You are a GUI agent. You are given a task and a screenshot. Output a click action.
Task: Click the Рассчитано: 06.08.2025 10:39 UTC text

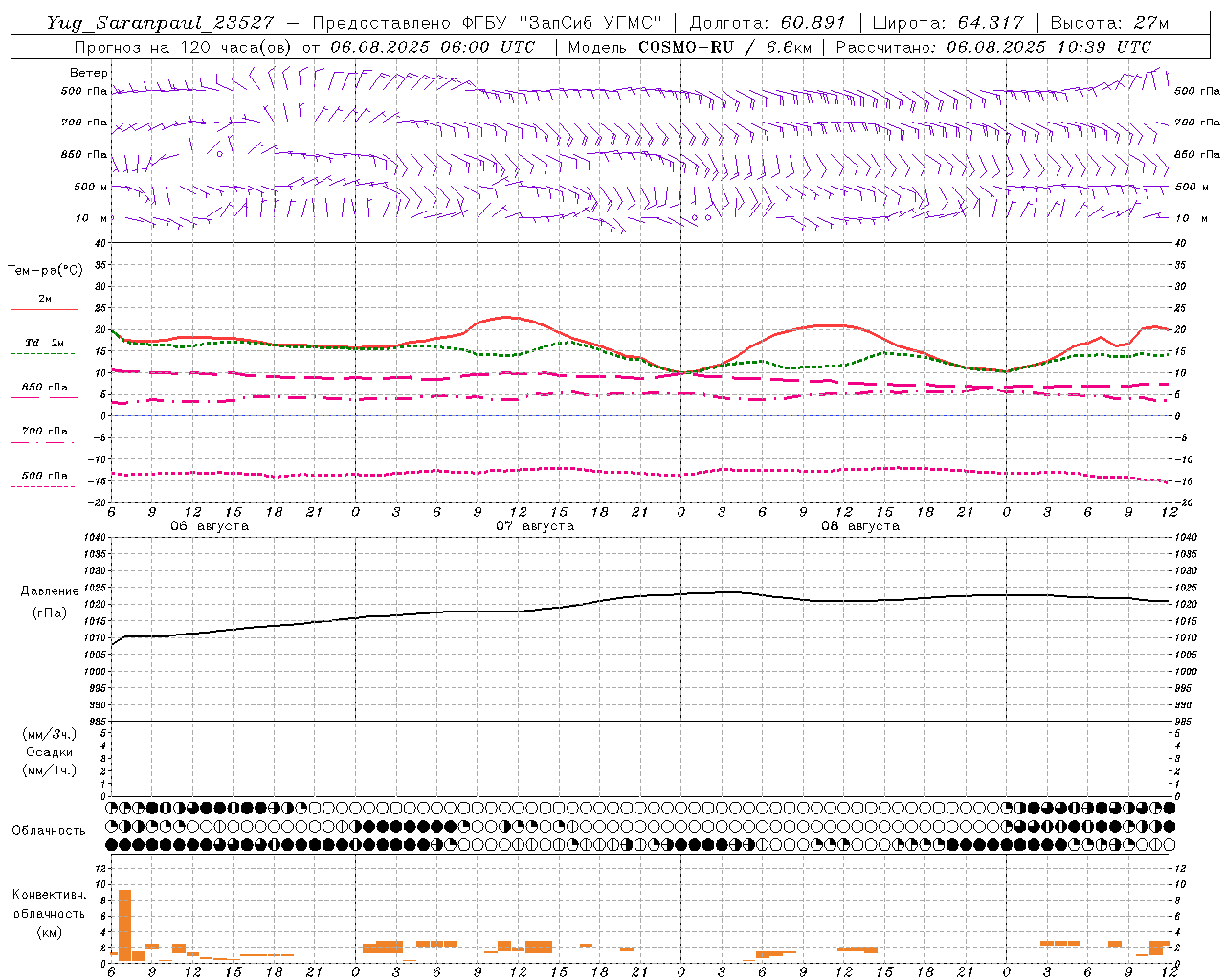(993, 47)
